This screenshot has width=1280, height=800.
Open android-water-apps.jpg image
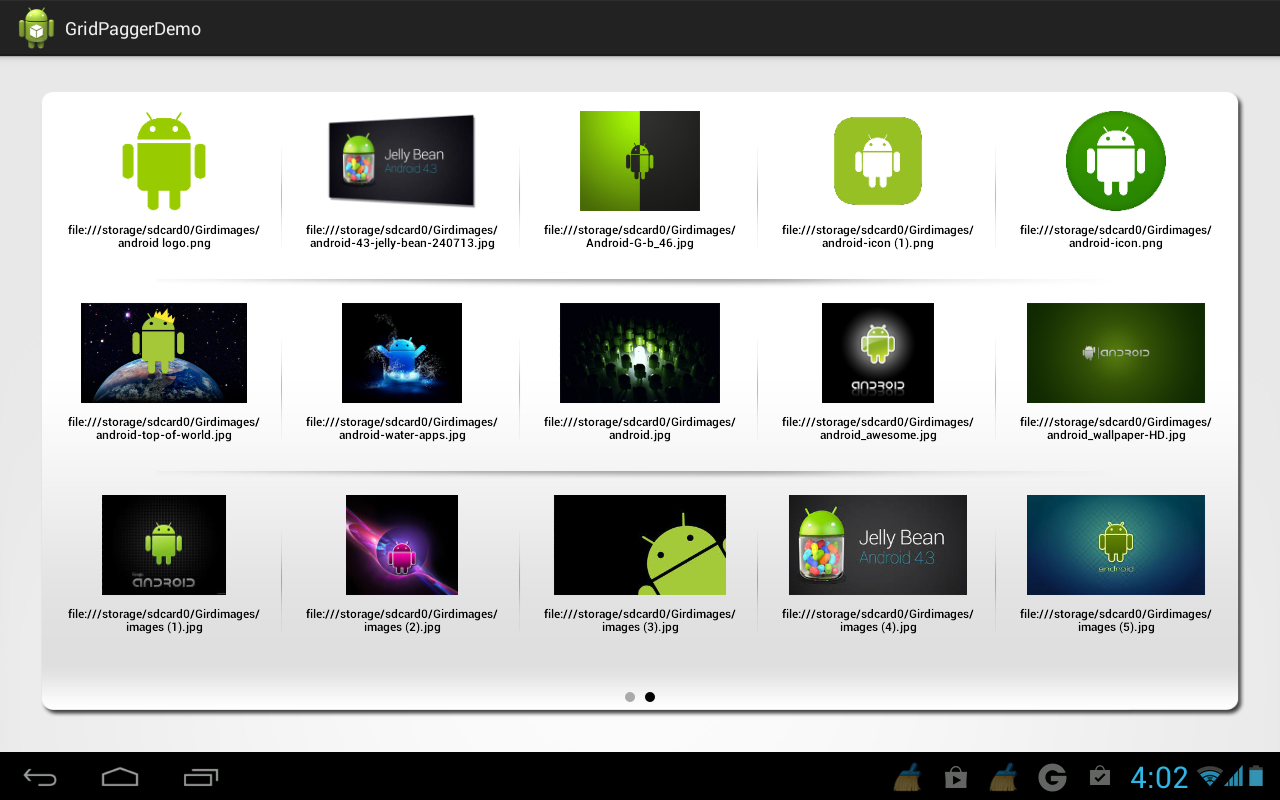pyautogui.click(x=402, y=353)
